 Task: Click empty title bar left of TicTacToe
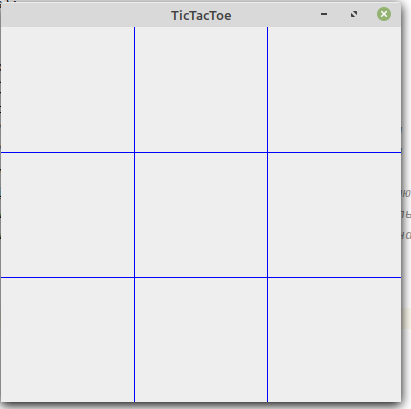tap(83, 15)
